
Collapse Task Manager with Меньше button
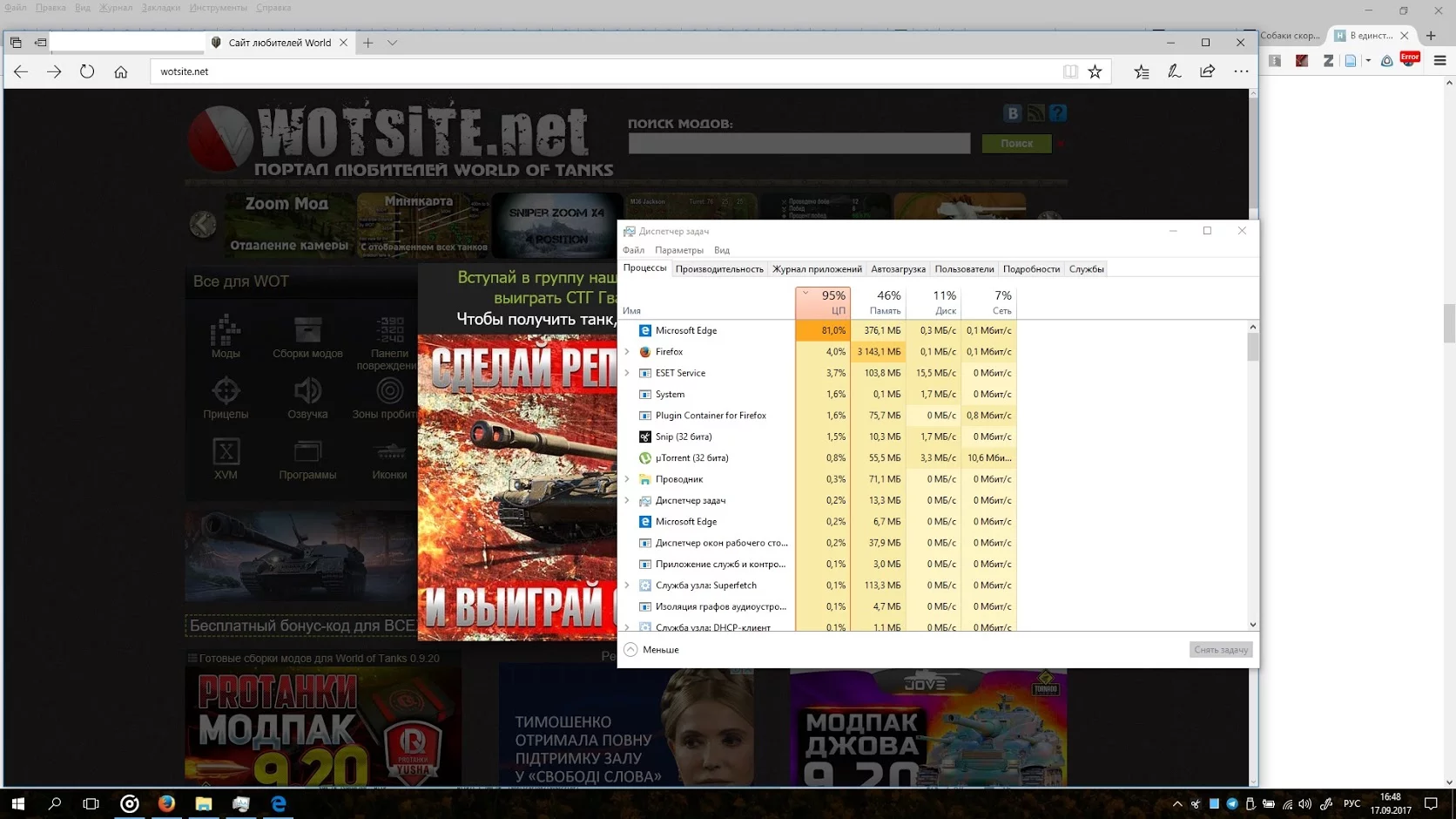[651, 650]
